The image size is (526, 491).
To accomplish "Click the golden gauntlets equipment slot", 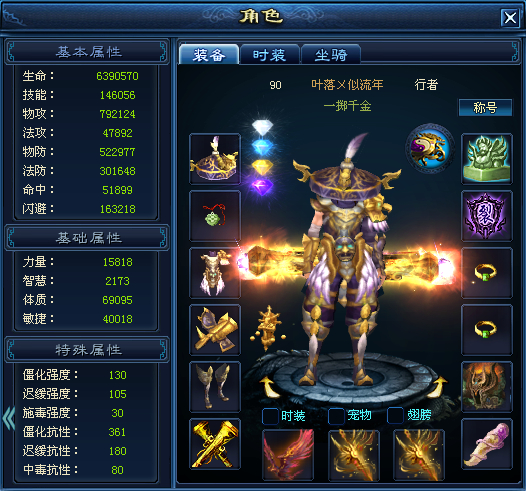I will [x=215, y=330].
